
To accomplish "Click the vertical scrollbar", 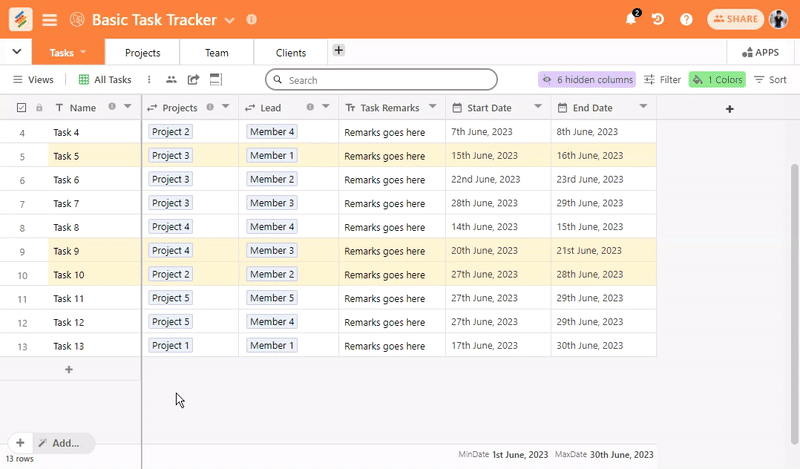I will pyautogui.click(x=794, y=304).
